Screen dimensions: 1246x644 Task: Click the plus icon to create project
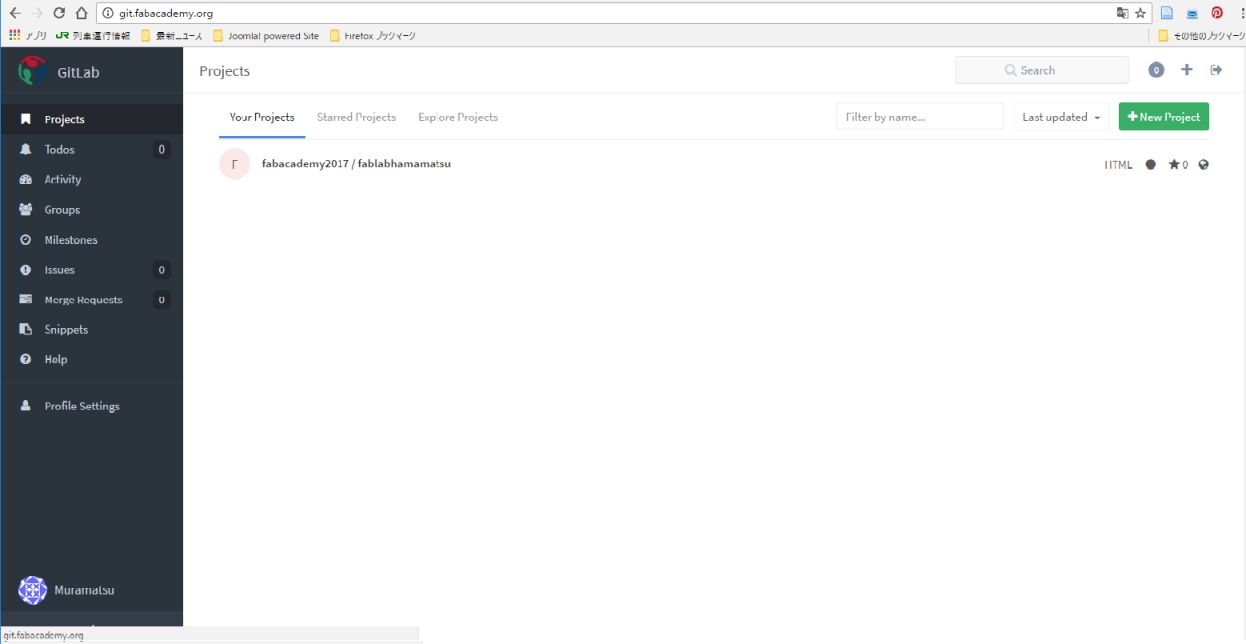pyautogui.click(x=1187, y=70)
